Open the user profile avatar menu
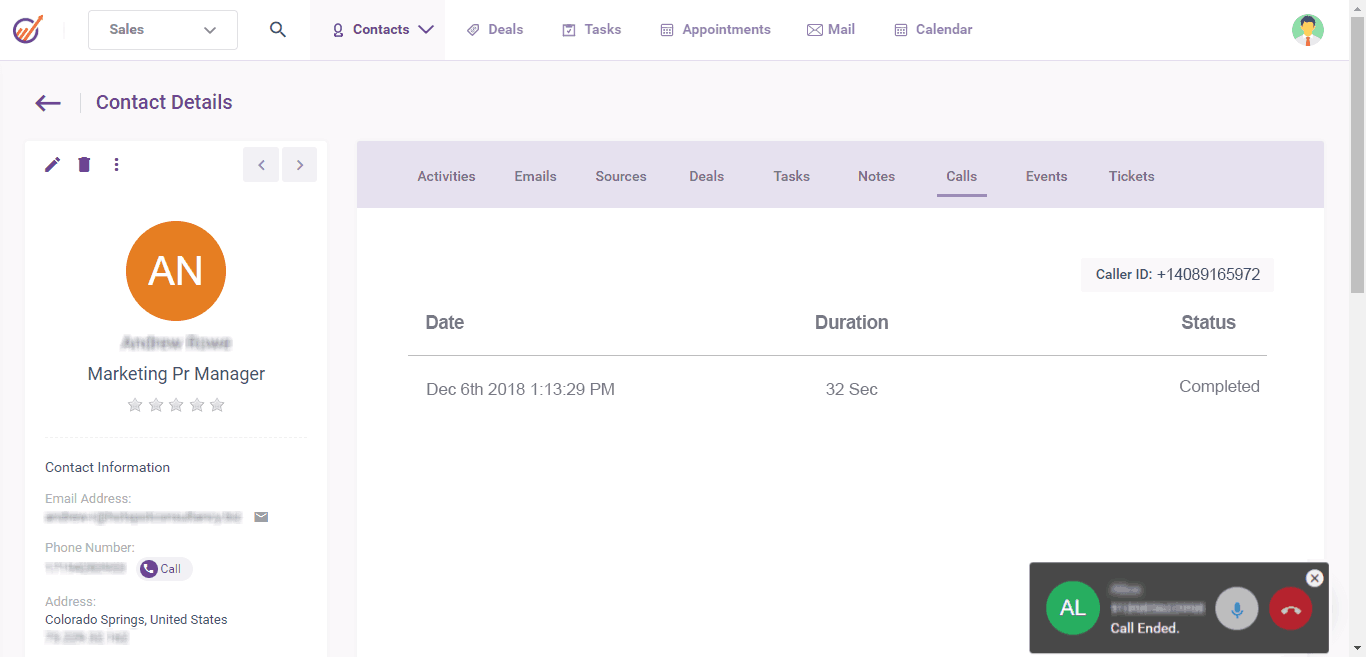 click(x=1307, y=30)
